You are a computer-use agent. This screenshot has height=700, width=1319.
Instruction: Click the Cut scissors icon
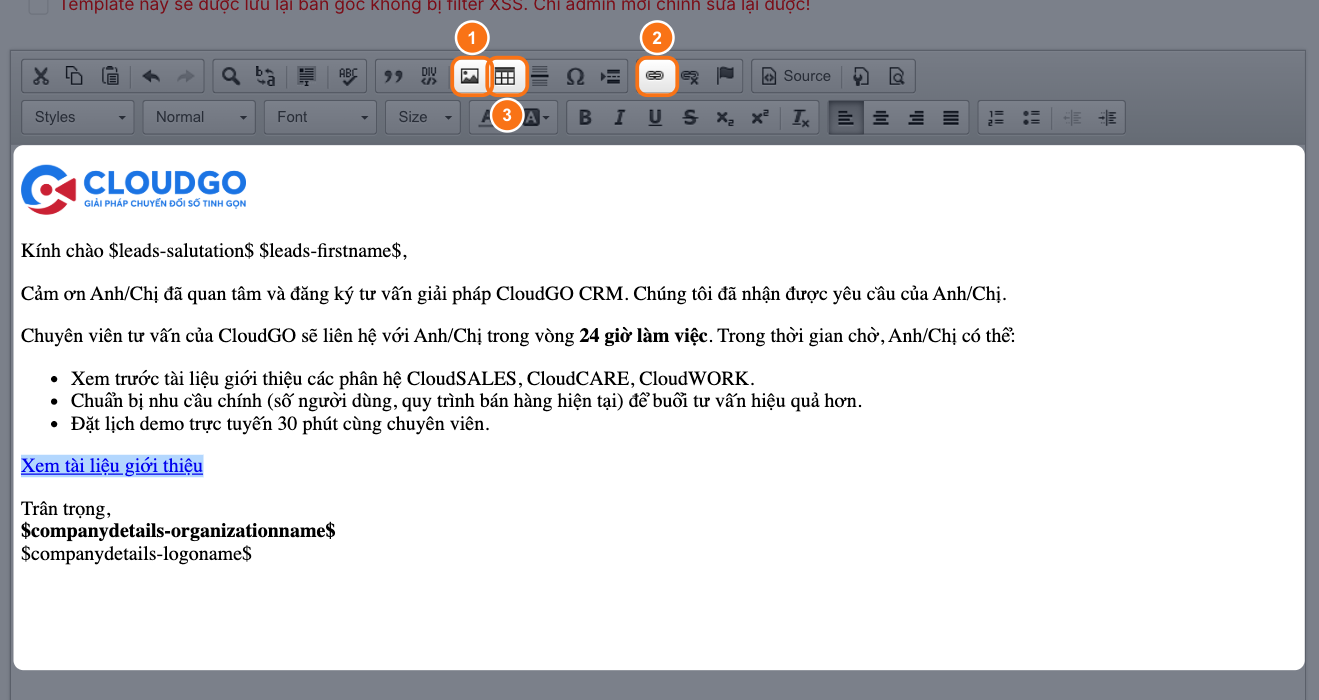(x=41, y=76)
